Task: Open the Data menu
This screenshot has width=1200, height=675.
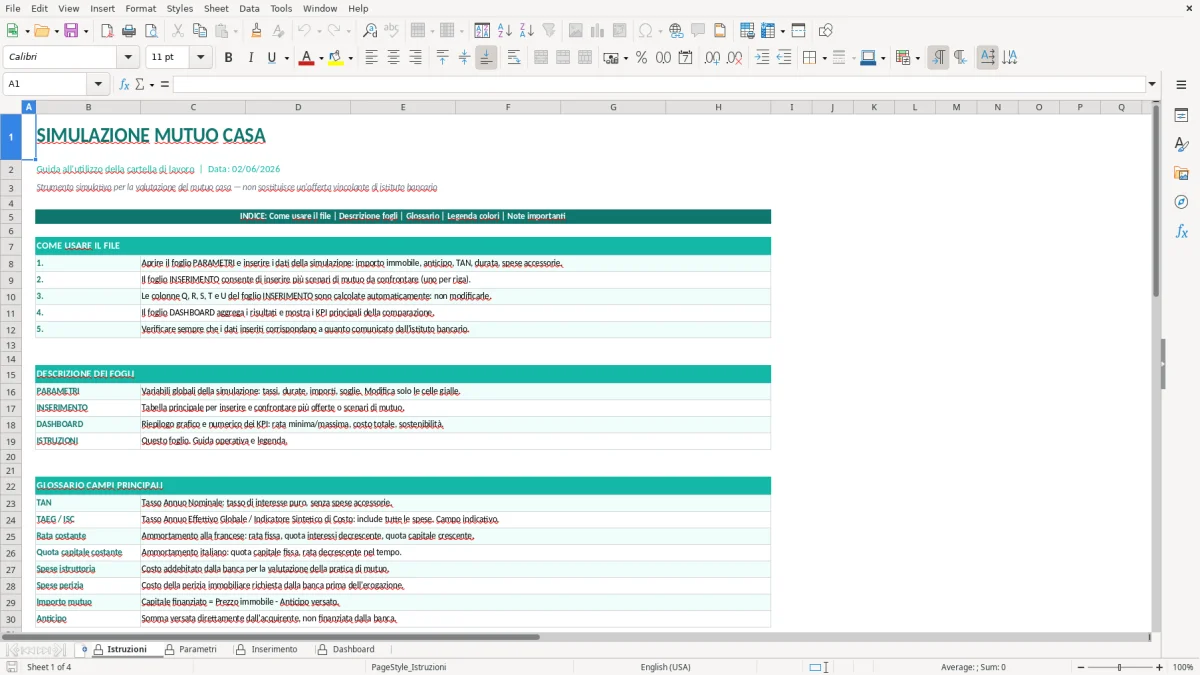Action: [x=249, y=8]
